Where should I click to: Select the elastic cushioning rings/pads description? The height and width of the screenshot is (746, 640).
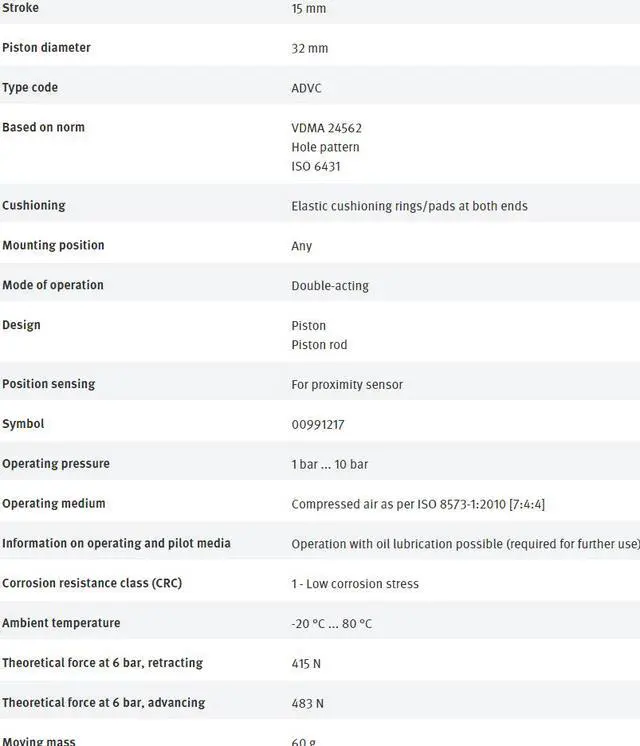[x=409, y=206]
